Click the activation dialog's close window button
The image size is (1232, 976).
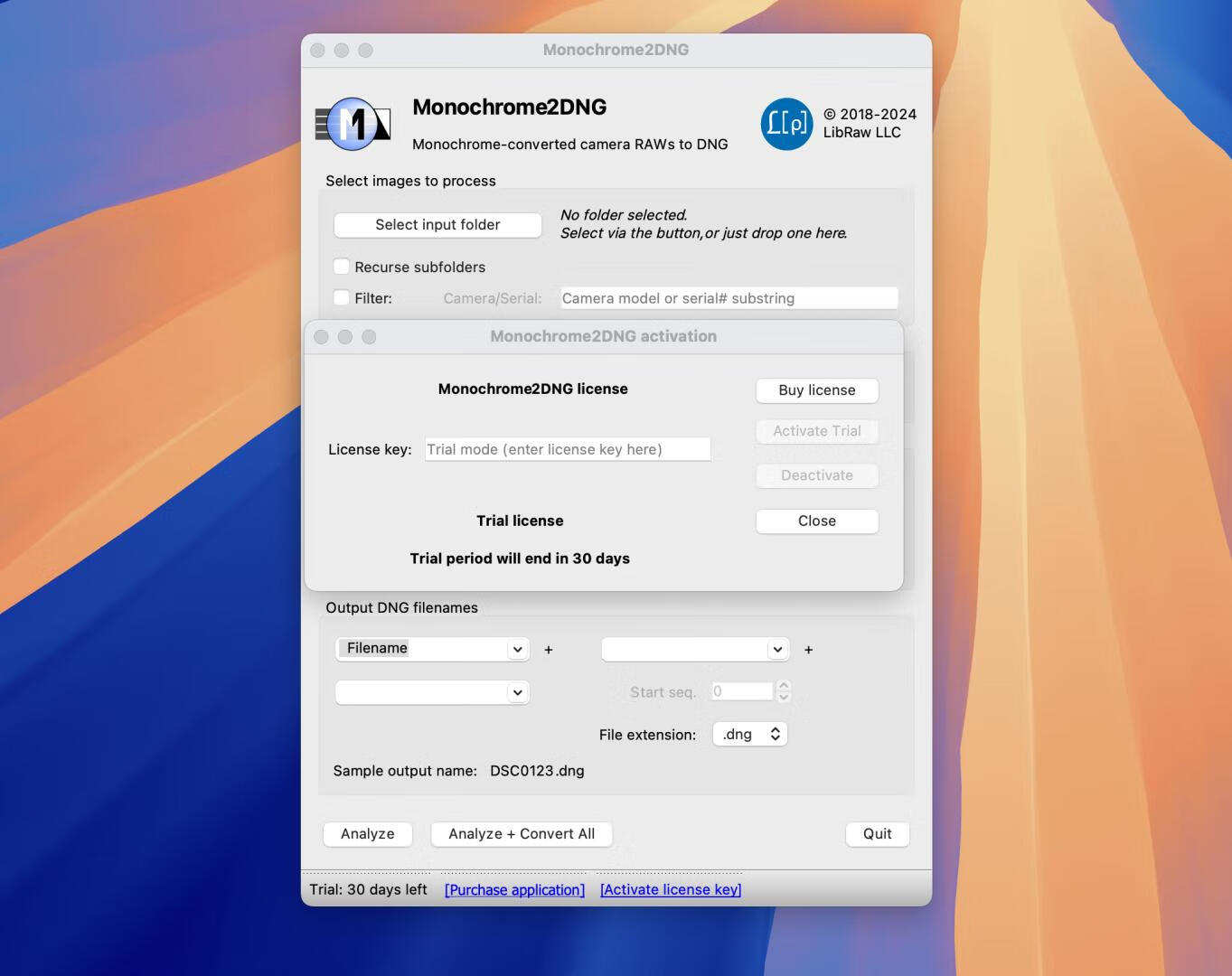click(321, 337)
